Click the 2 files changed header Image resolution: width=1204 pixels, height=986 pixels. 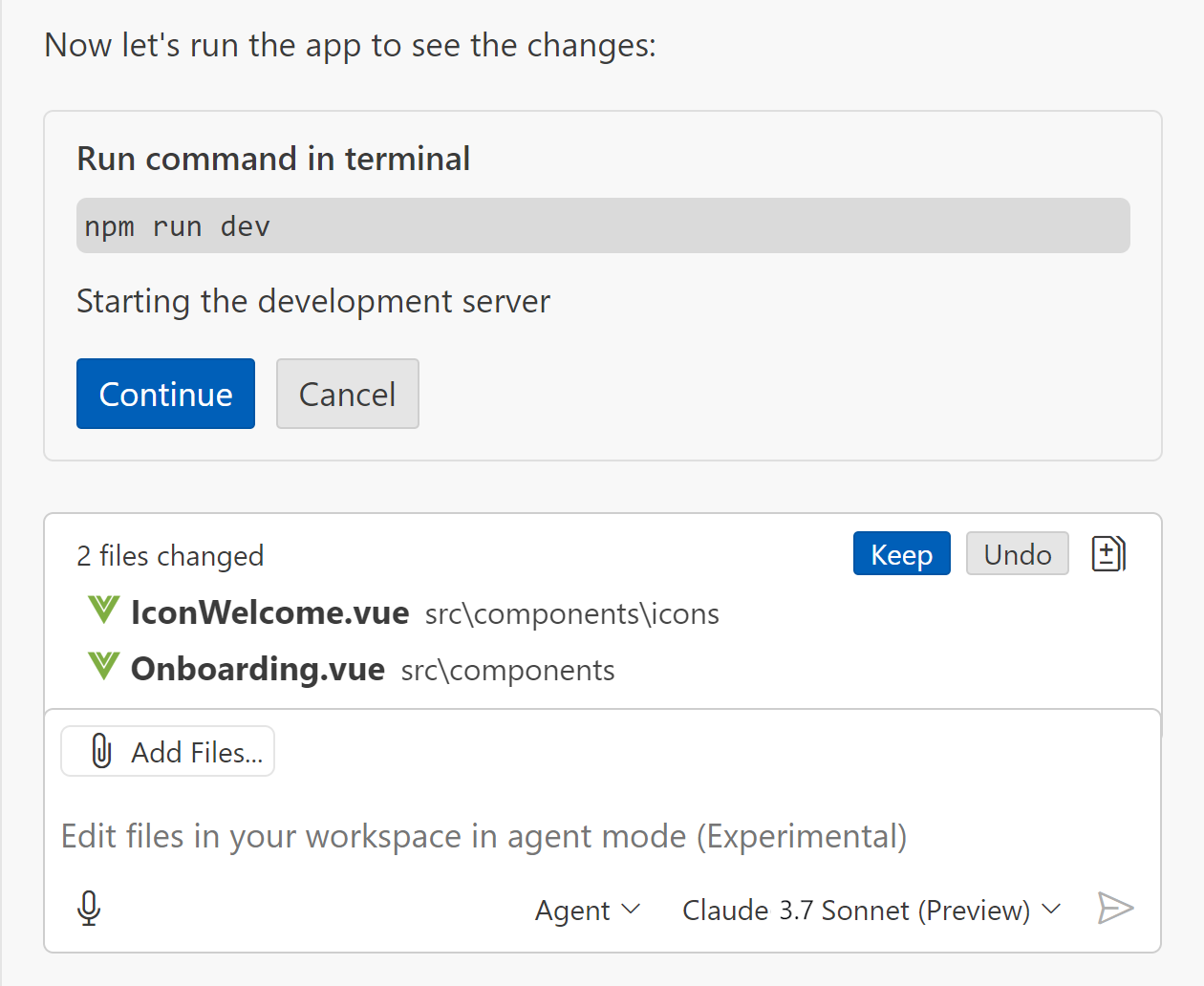pos(170,556)
